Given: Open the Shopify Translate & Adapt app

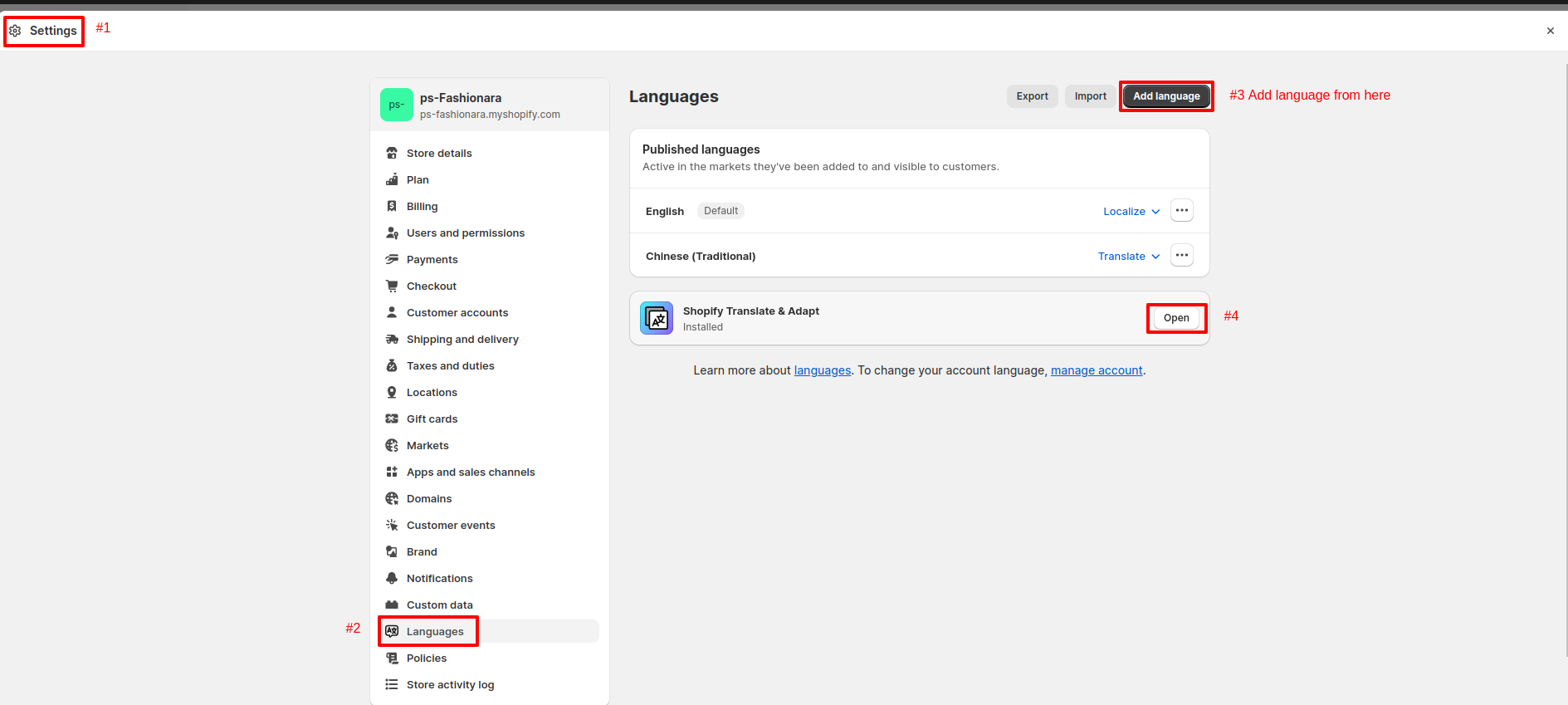Looking at the screenshot, I should [1176, 318].
